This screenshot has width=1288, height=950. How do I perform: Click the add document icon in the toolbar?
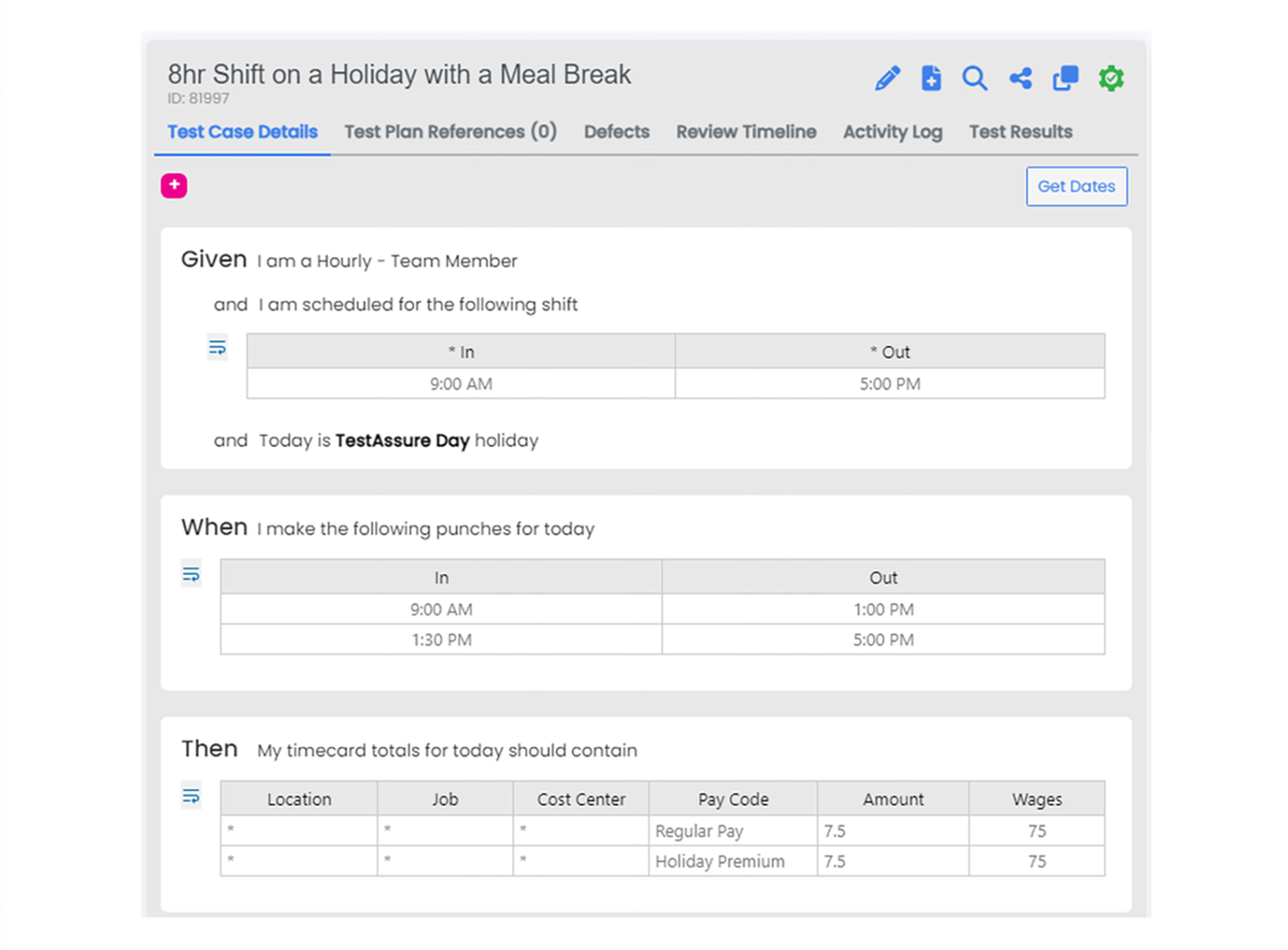coord(931,78)
